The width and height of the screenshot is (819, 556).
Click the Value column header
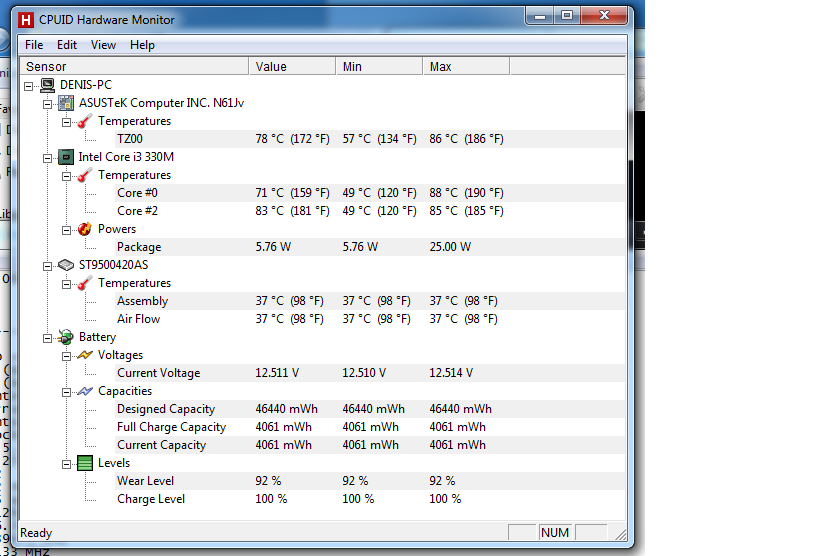292,66
